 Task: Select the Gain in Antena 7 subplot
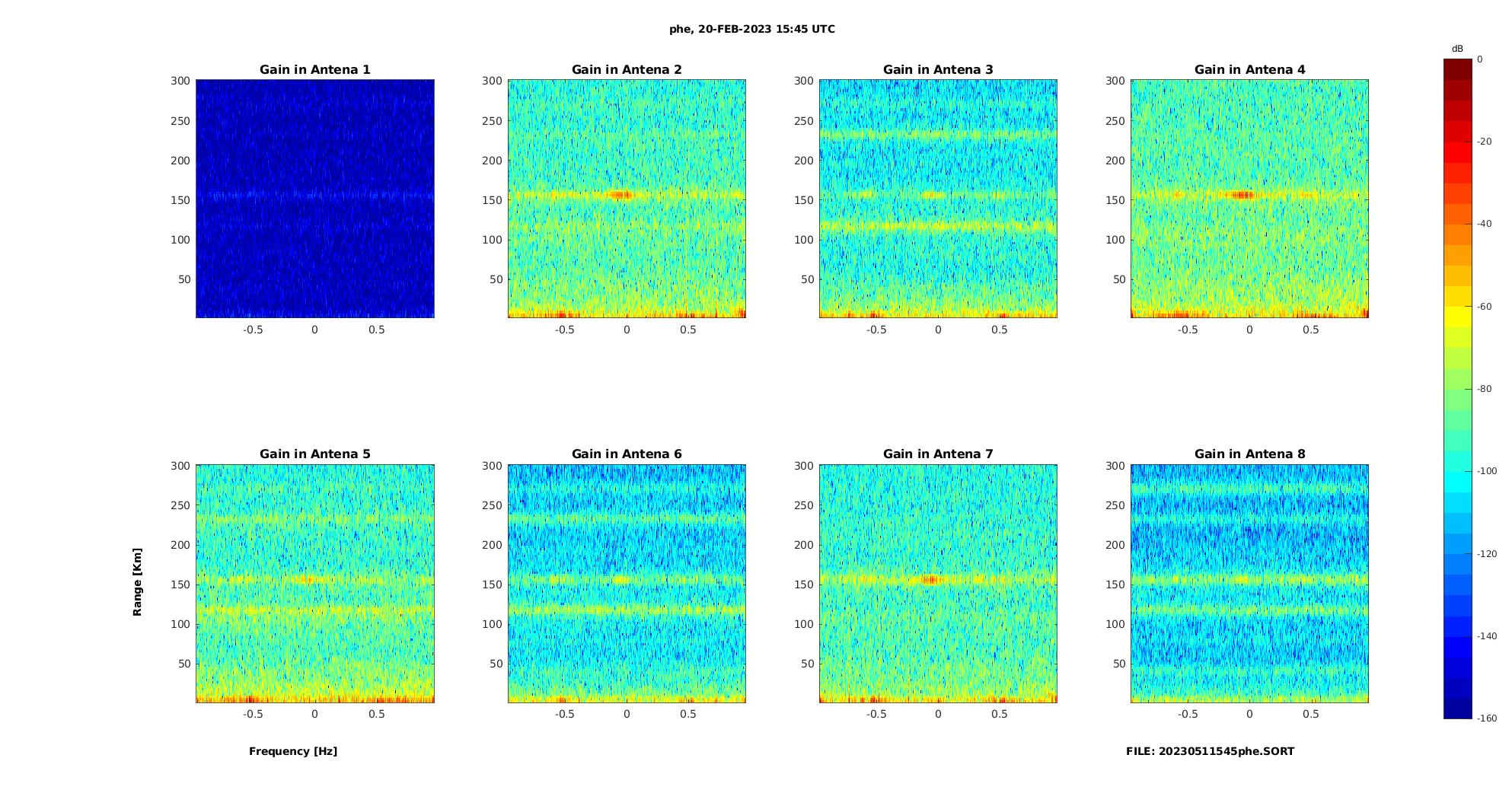(938, 583)
